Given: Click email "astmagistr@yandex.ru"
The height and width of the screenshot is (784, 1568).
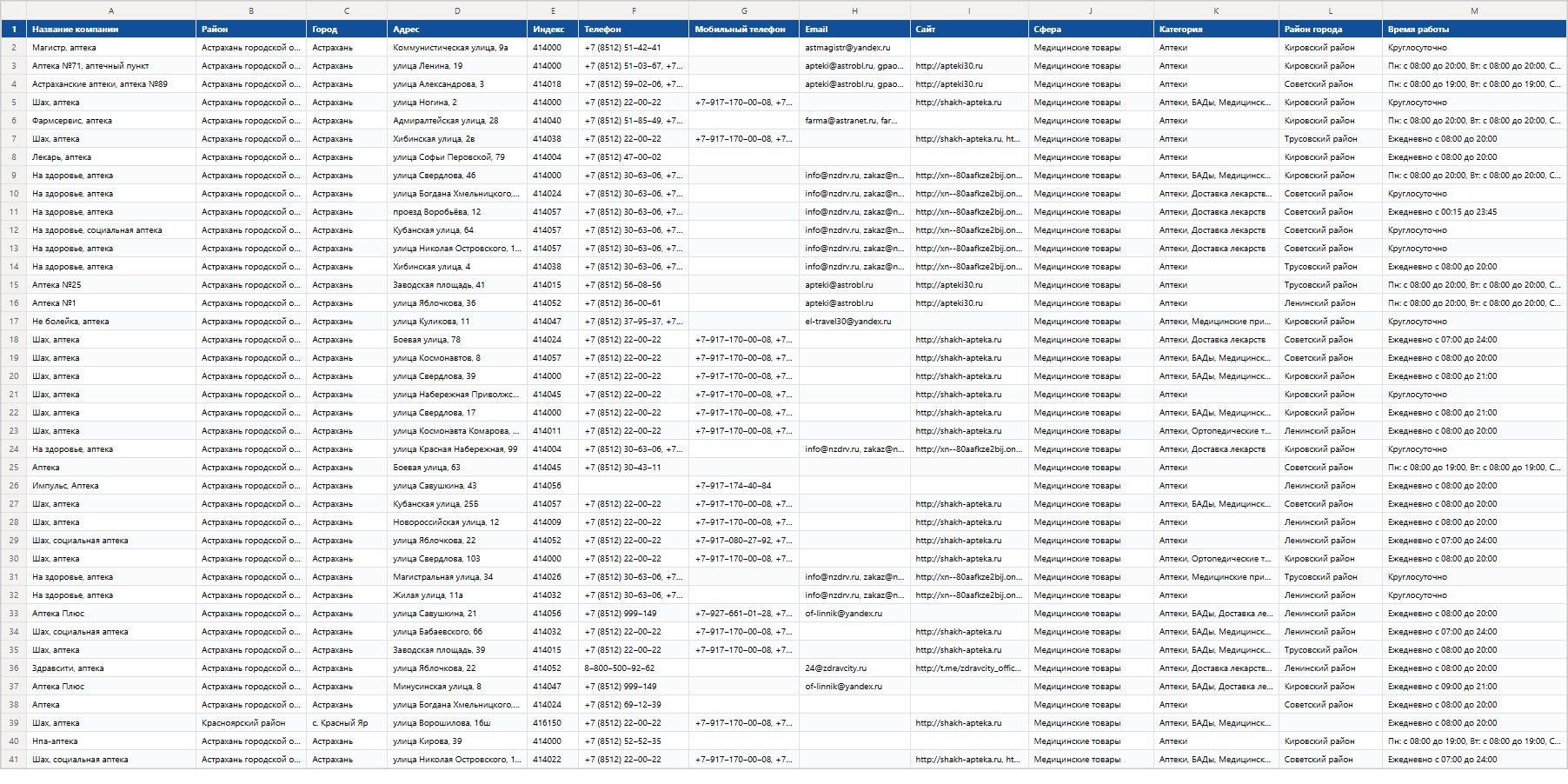Looking at the screenshot, I should (x=855, y=48).
